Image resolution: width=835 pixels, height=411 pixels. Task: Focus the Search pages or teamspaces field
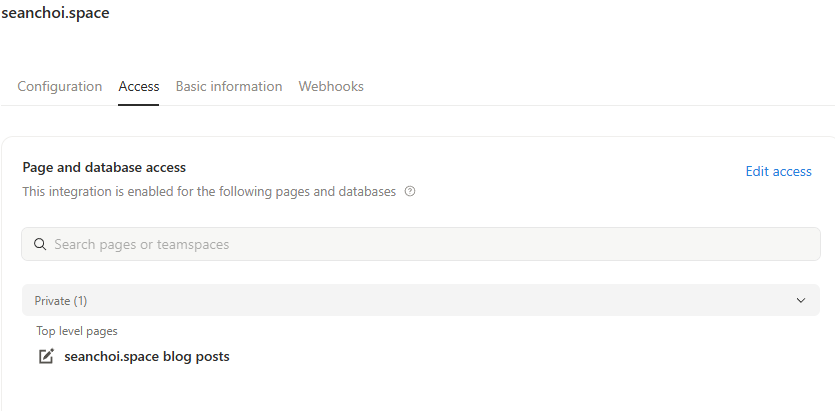point(420,244)
